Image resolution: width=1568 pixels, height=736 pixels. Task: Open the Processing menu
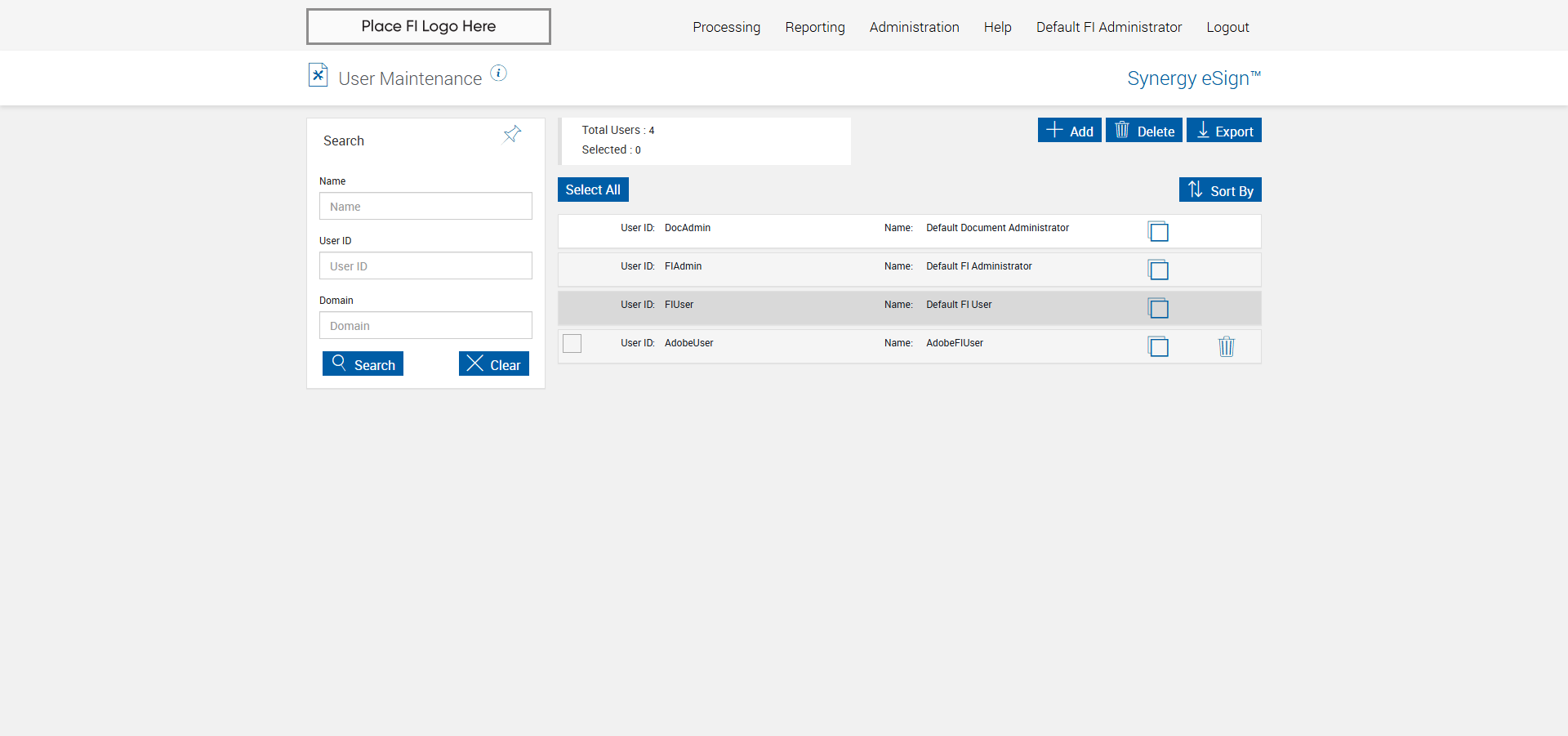click(x=726, y=27)
